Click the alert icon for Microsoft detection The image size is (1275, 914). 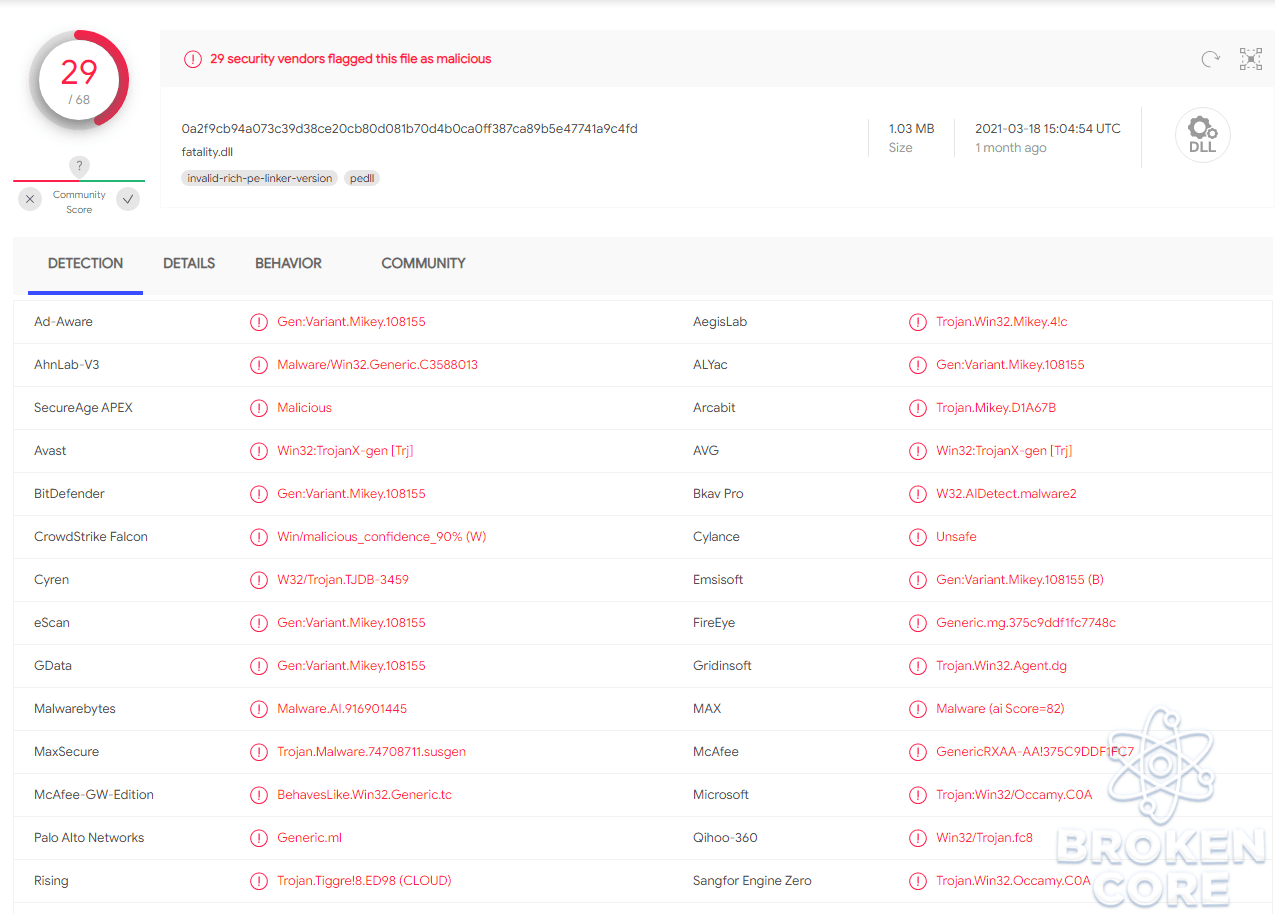[x=918, y=795]
